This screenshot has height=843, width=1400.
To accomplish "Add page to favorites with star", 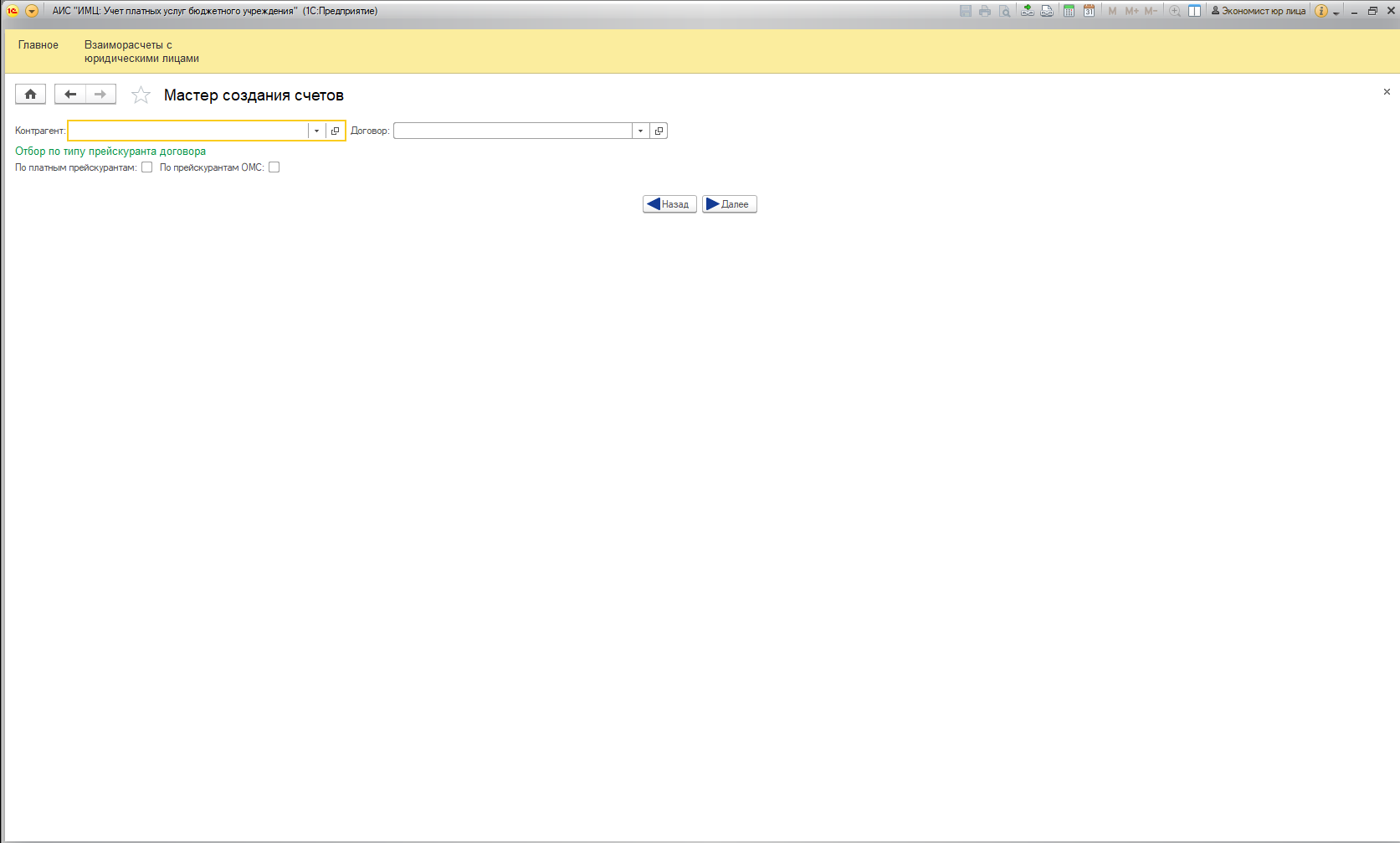I will [x=141, y=95].
